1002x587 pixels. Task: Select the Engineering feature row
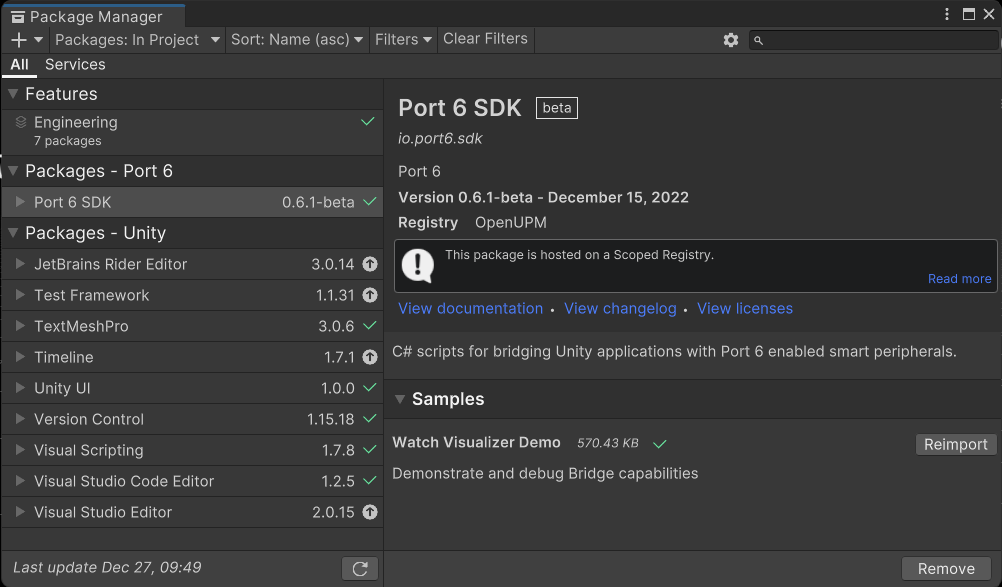click(x=192, y=132)
